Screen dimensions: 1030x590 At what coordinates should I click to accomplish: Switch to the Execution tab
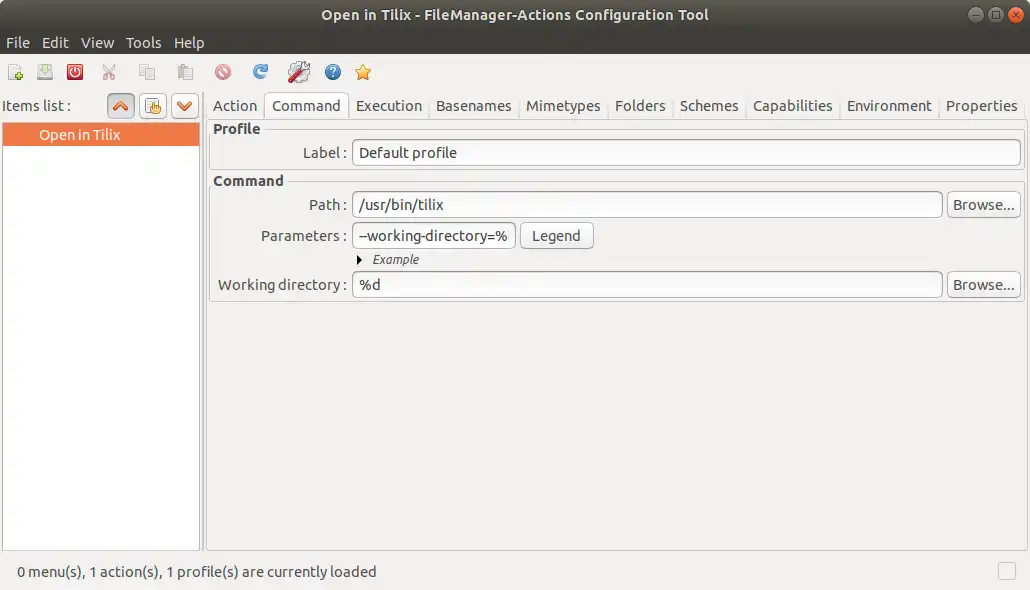[389, 106]
